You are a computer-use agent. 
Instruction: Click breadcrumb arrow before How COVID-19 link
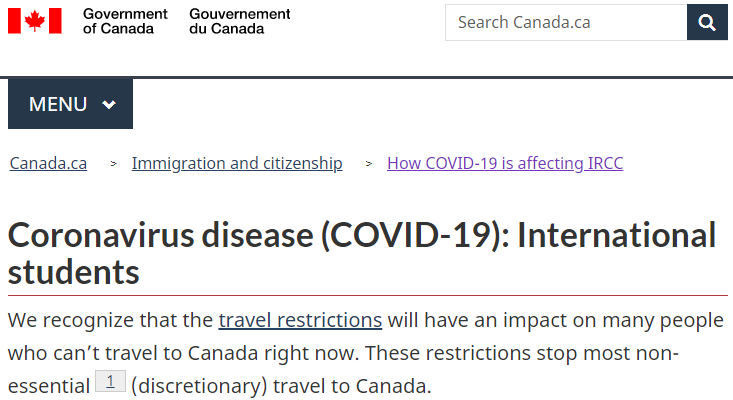tap(368, 164)
